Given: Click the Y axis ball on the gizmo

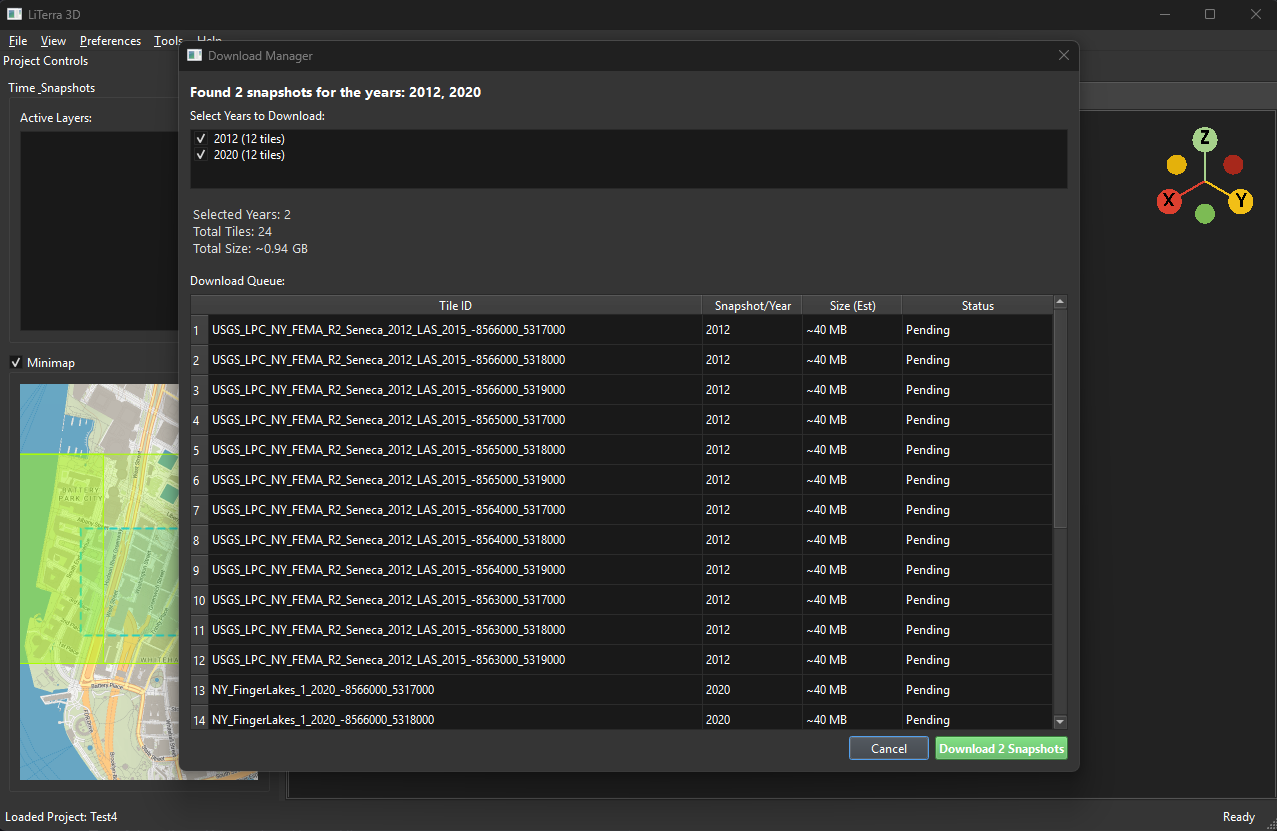Looking at the screenshot, I should [1242, 200].
